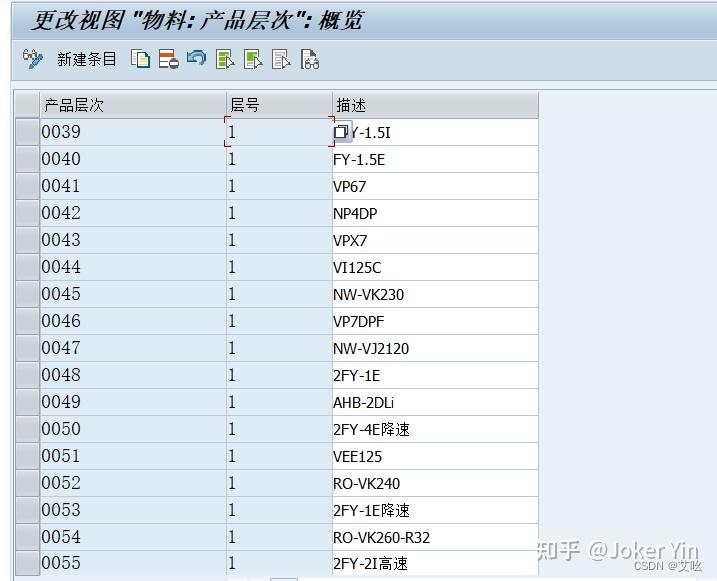Viewport: 717px width, 581px height.
Task: Click the NW-VJ2120 description field
Action: pyautogui.click(x=435, y=348)
